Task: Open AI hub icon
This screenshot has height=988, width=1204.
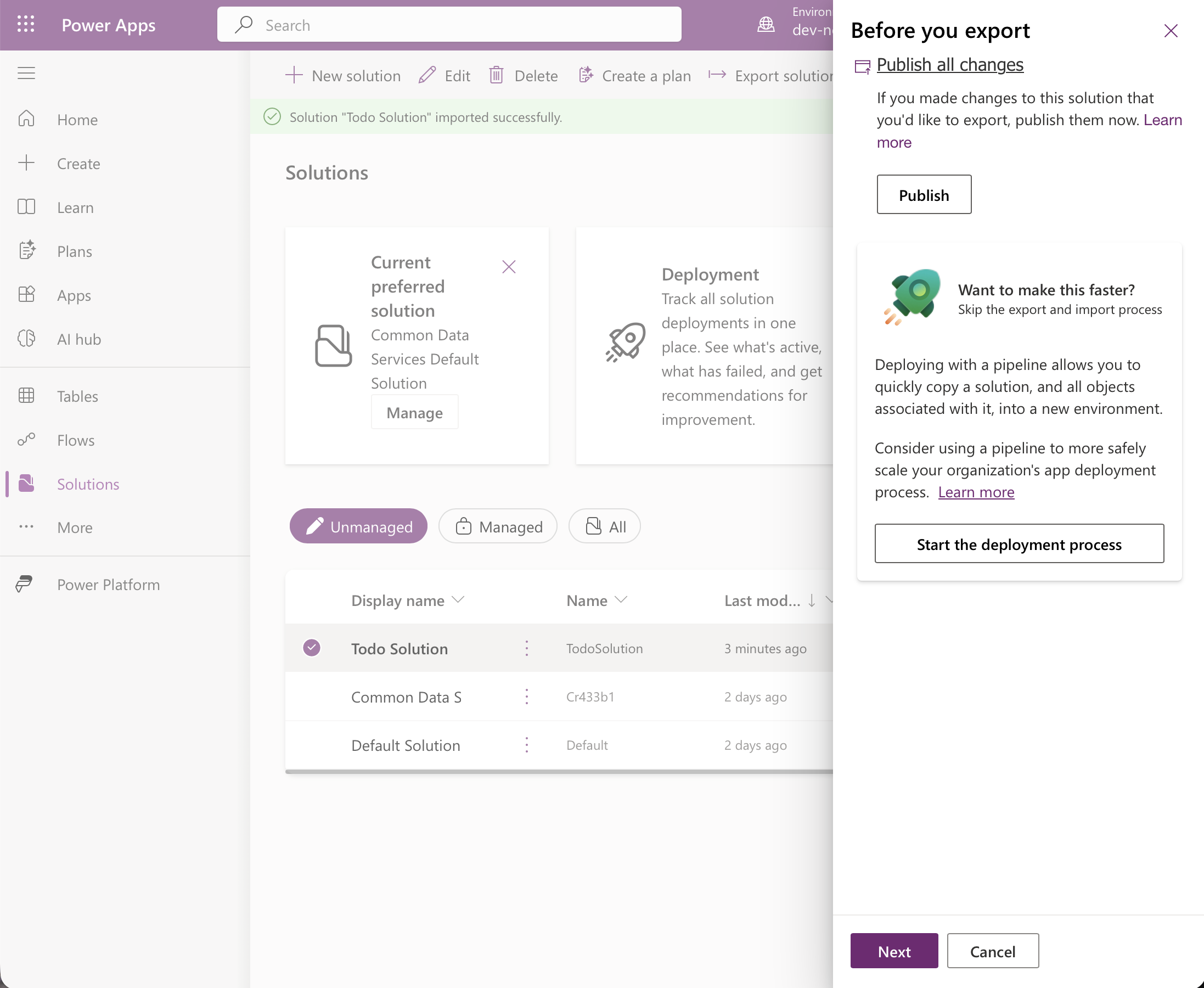Action: 27,338
